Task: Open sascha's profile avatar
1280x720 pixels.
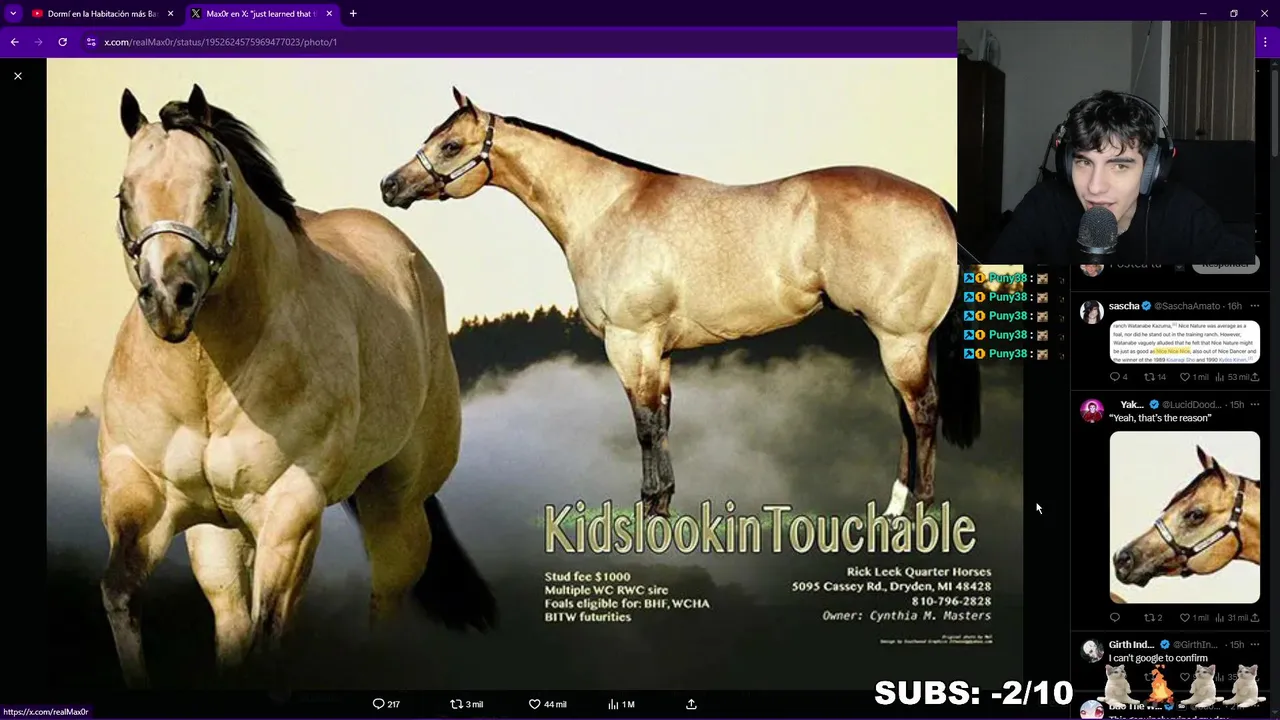Action: pos(1092,311)
